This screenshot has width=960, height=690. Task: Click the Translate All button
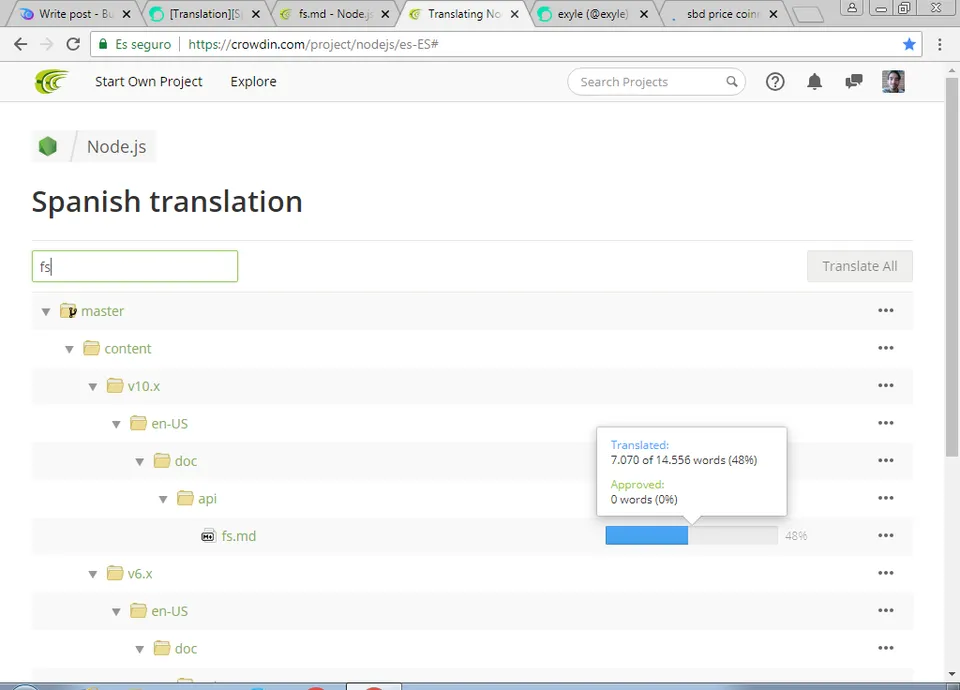(x=860, y=266)
